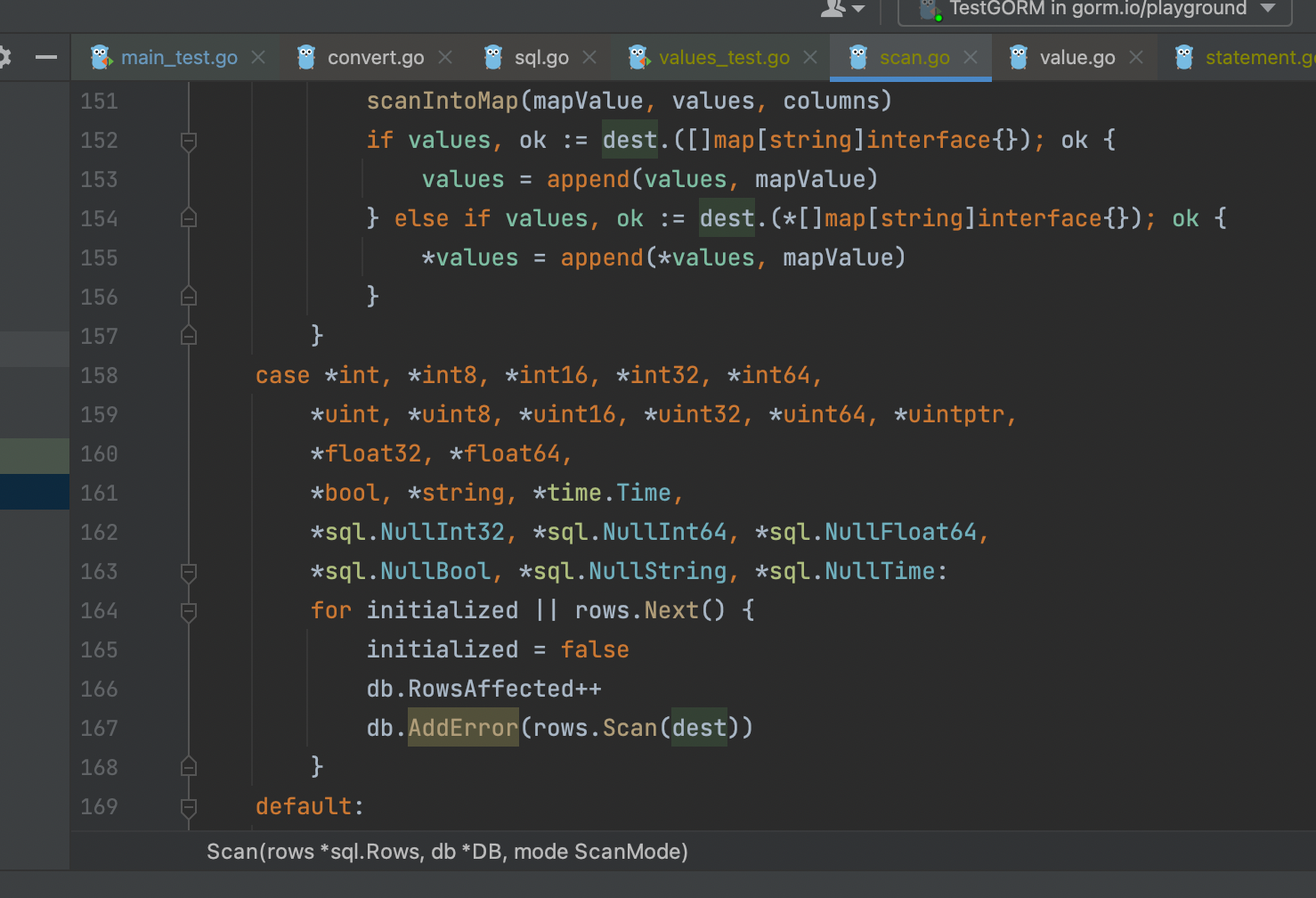Switch to the sql.go tab
Image resolution: width=1316 pixels, height=898 pixels.
[x=540, y=57]
